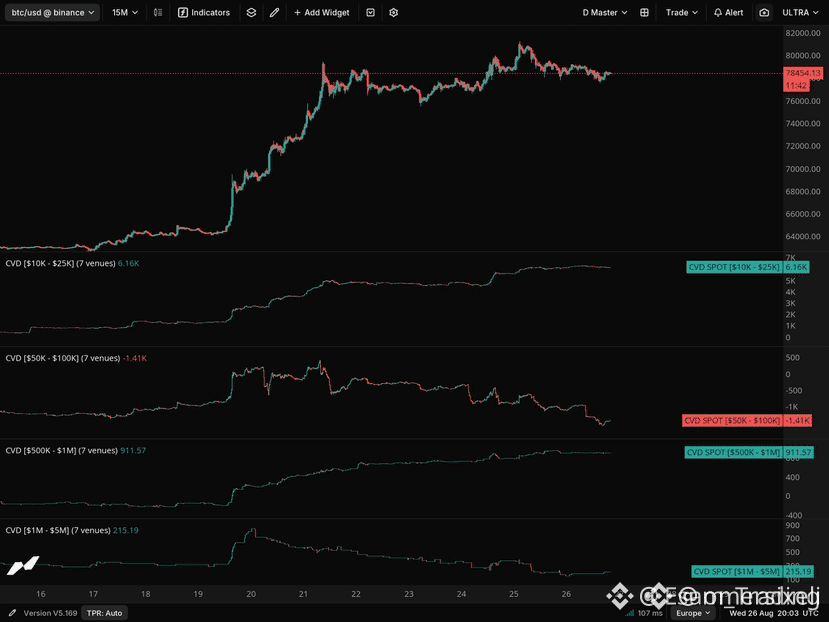Click the chart type icon beside 15M
The width and height of the screenshot is (829, 622).
tap(158, 12)
